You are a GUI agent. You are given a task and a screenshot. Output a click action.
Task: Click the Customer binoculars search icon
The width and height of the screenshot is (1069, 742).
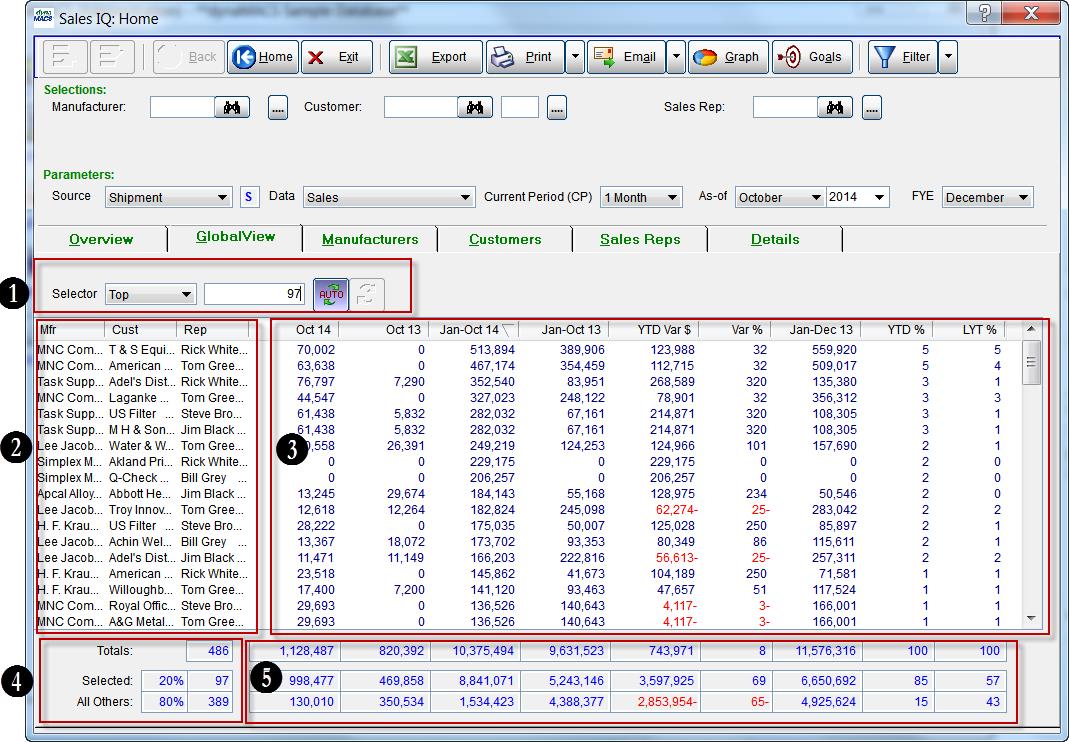(475, 107)
